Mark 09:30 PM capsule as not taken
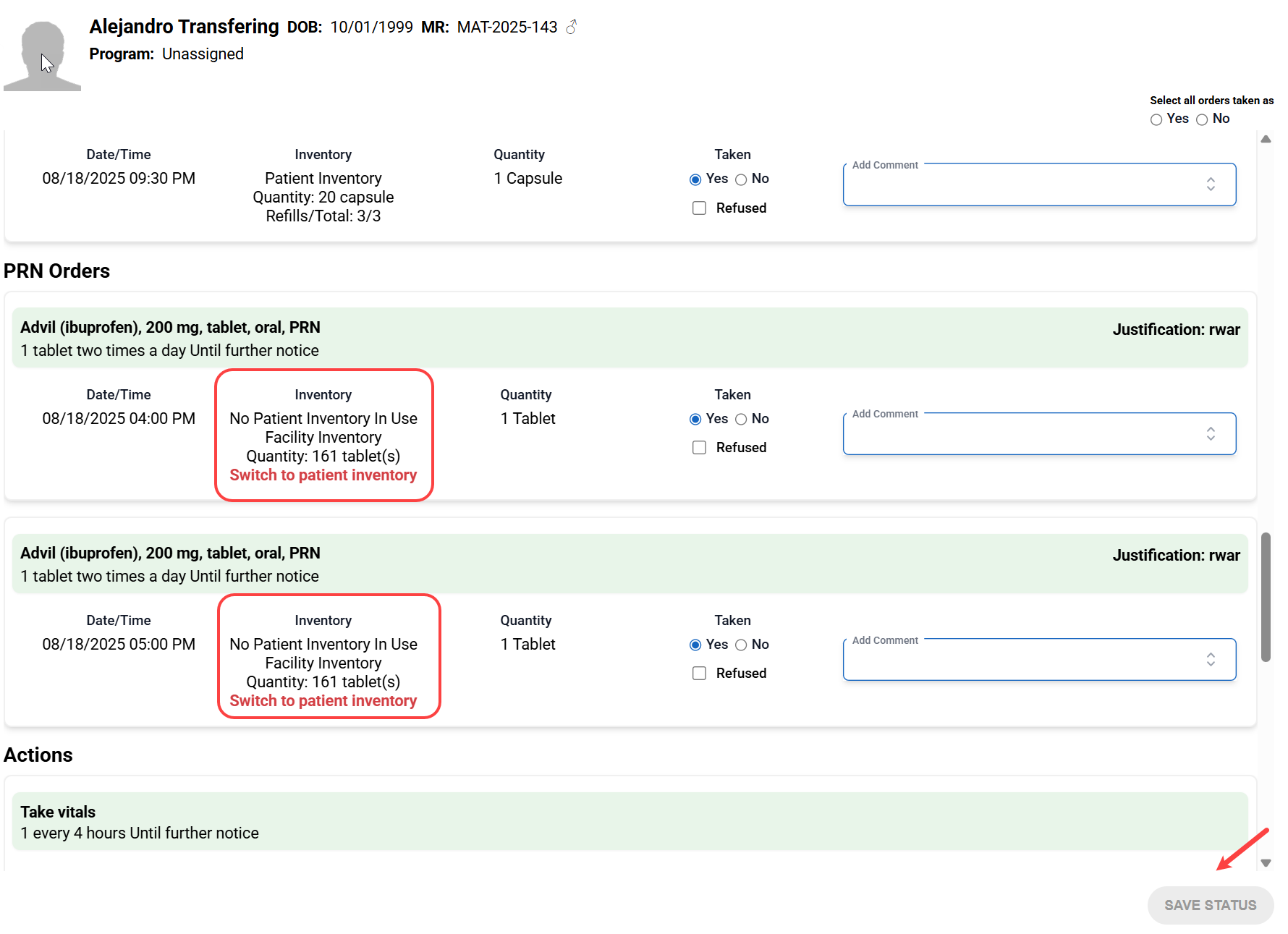This screenshot has width=1288, height=934. click(x=741, y=179)
